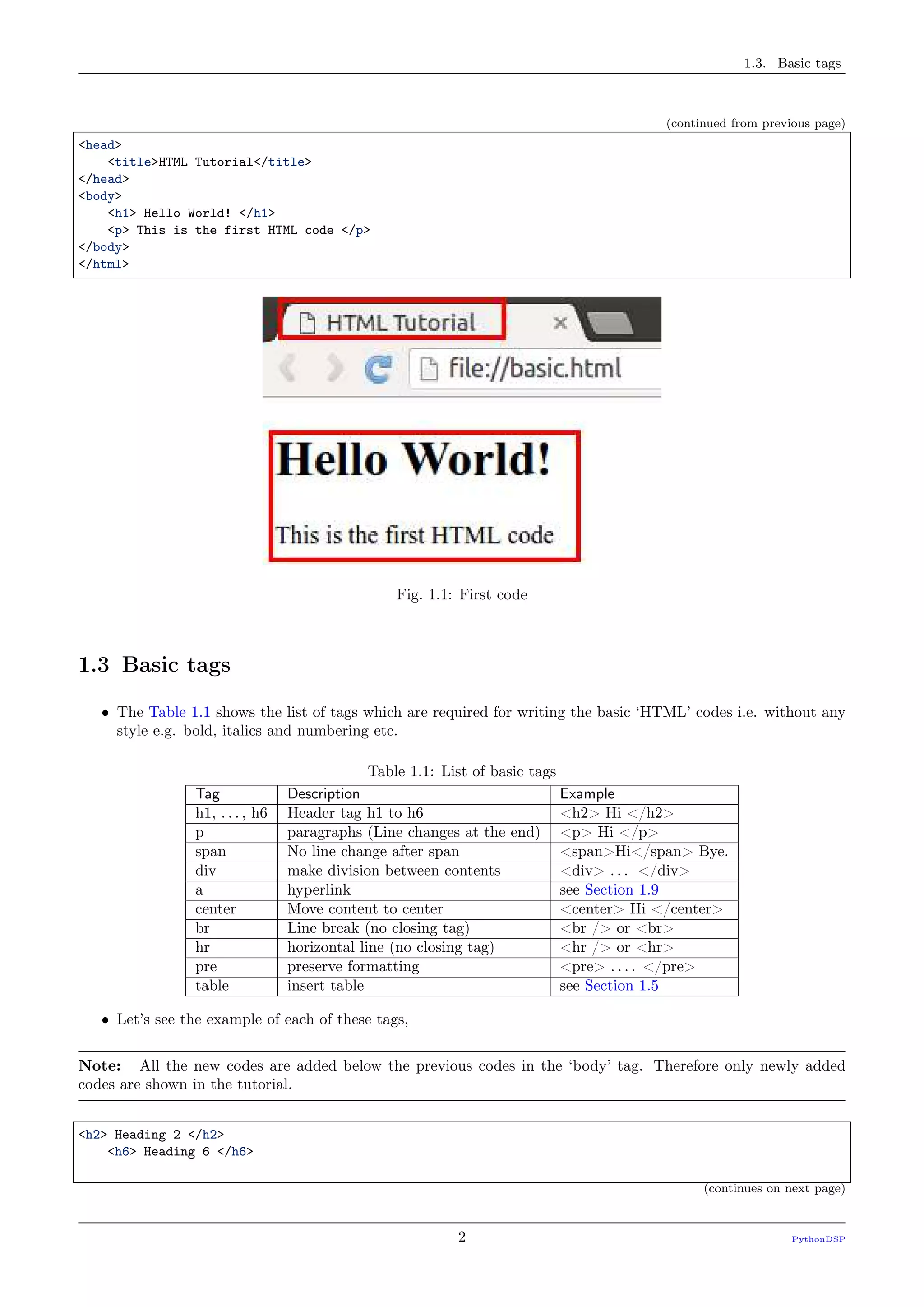Click the browser forward arrow icon
This screenshot has height=1307, width=924.
335,368
